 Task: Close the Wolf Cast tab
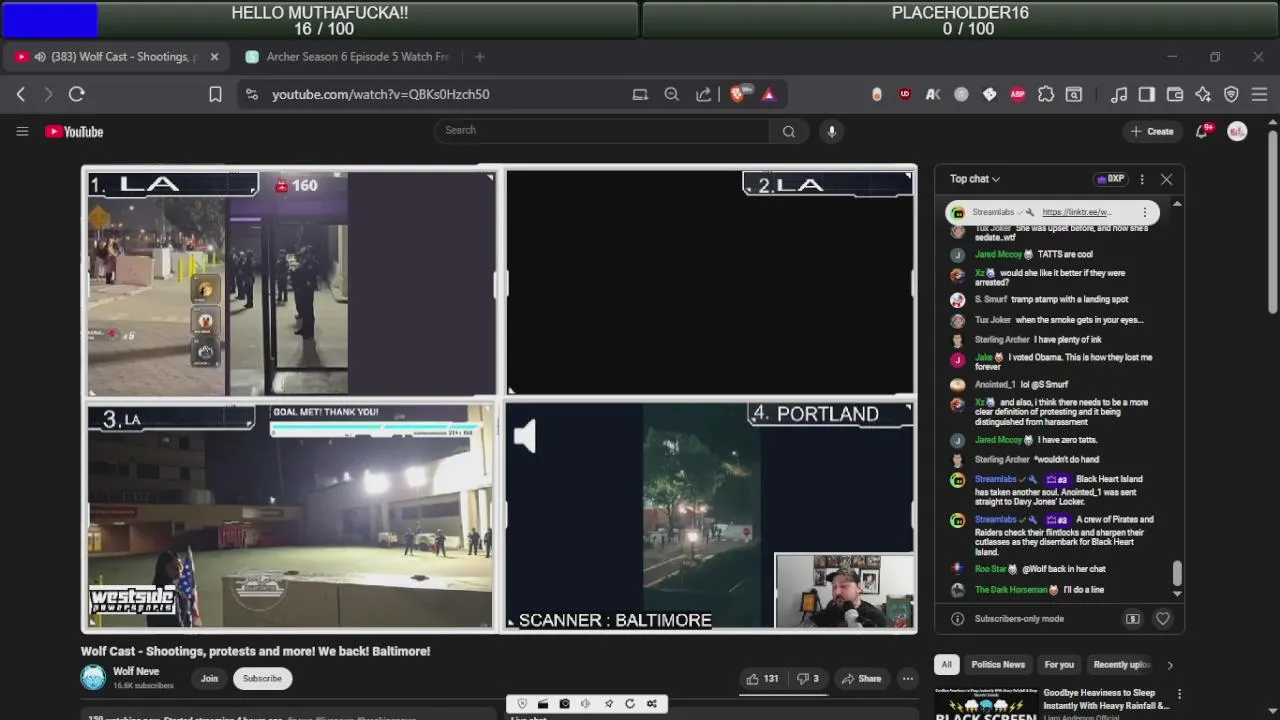tap(214, 57)
